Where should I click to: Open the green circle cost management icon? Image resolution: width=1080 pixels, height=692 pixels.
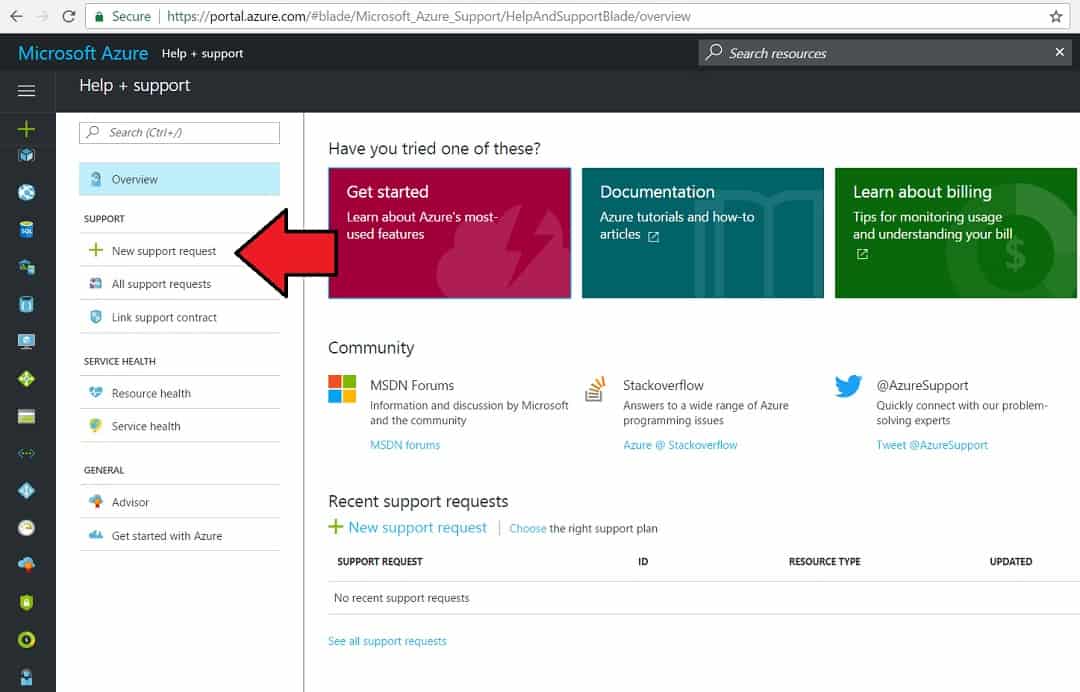(26, 640)
